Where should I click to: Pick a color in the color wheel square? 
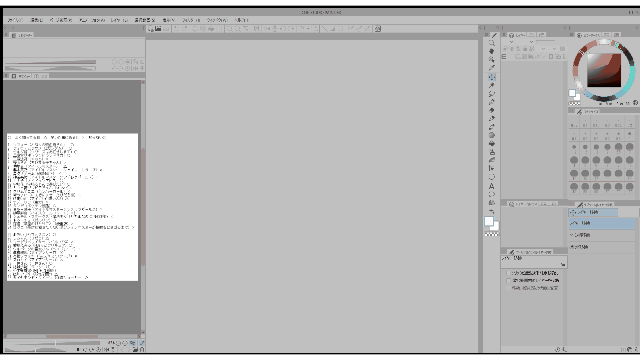[604, 70]
